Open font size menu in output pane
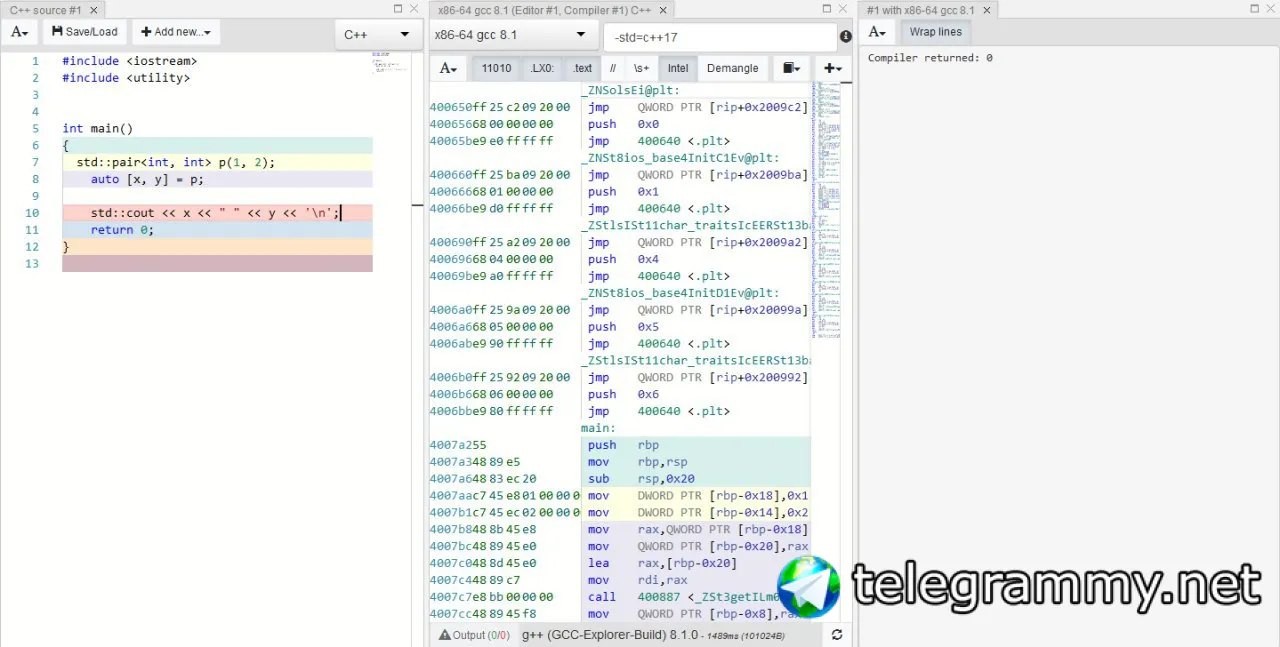This screenshot has width=1280, height=647. click(877, 32)
